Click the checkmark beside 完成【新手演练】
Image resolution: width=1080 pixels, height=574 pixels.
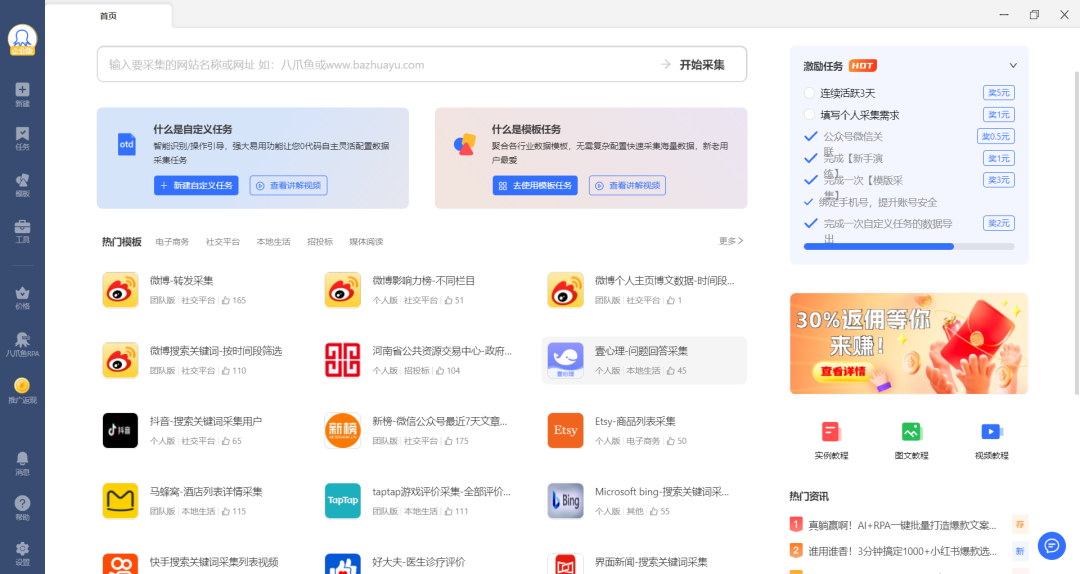[x=811, y=158]
